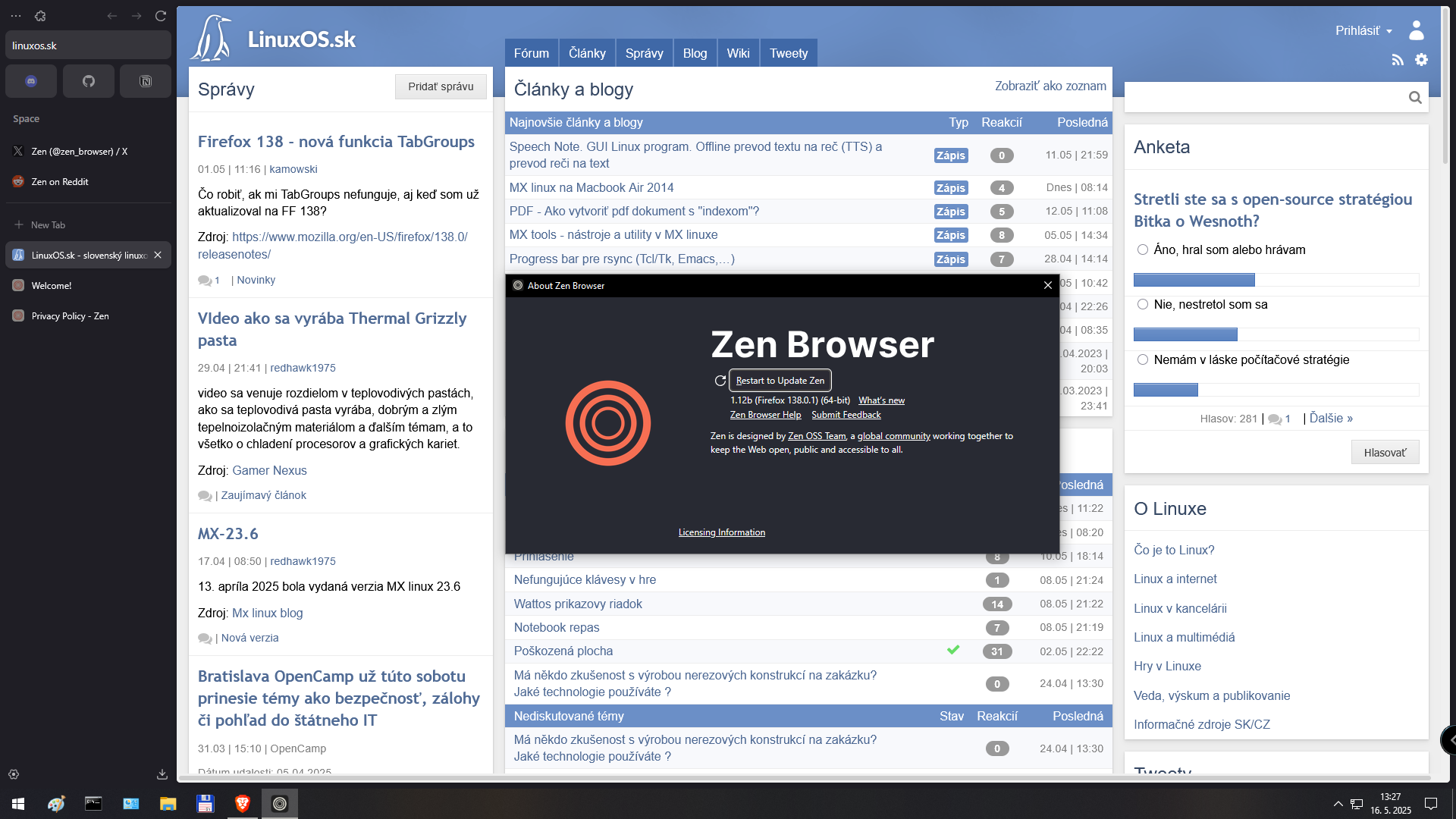Submit the poll with Hlasovať button

1385,453
